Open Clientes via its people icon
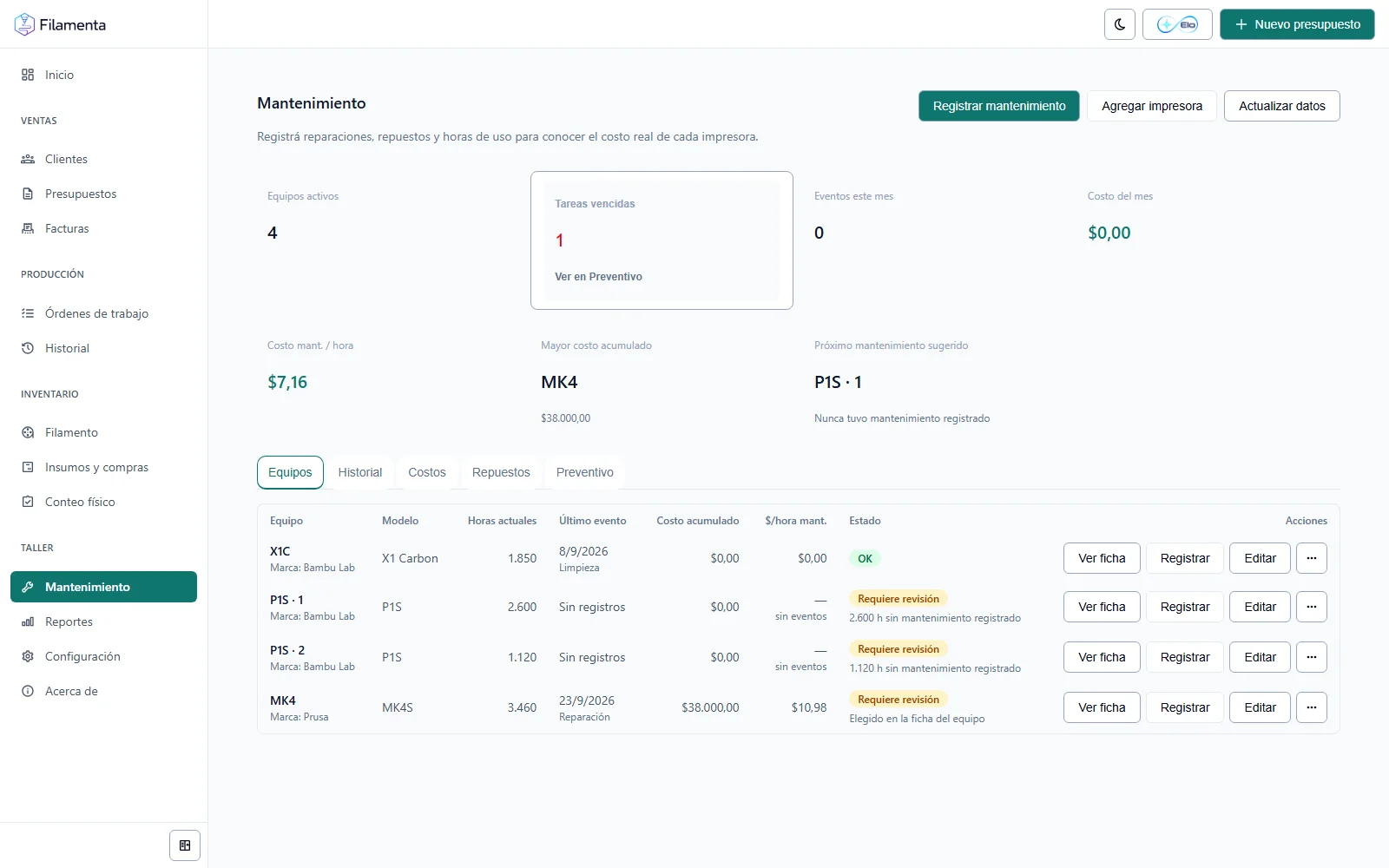 28,159
